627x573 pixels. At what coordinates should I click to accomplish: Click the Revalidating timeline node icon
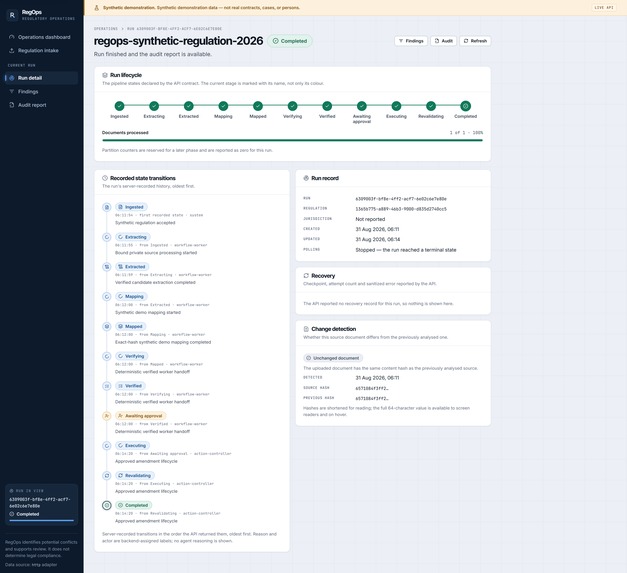[x=107, y=475]
